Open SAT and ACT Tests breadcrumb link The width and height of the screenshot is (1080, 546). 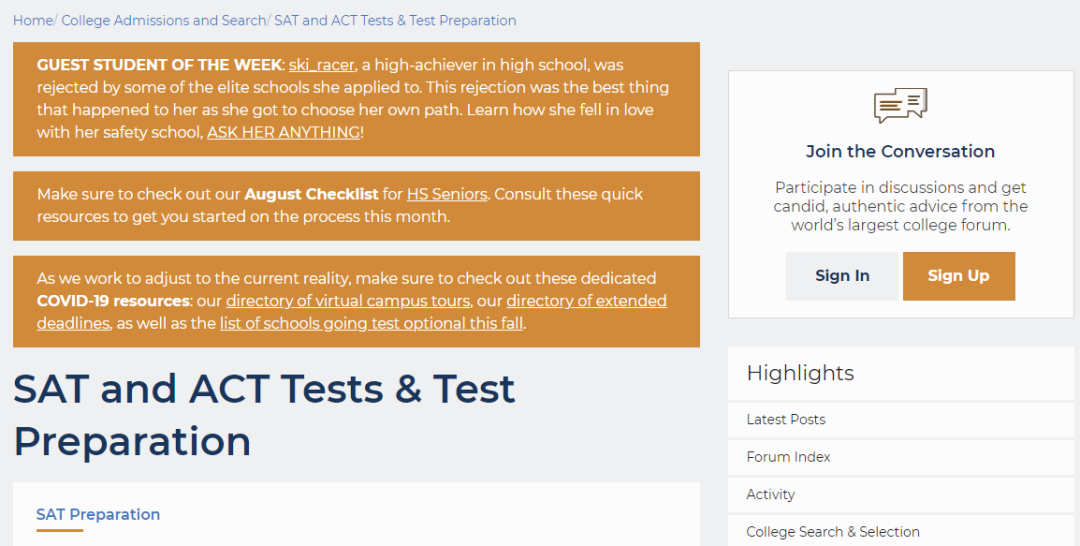[x=395, y=20]
